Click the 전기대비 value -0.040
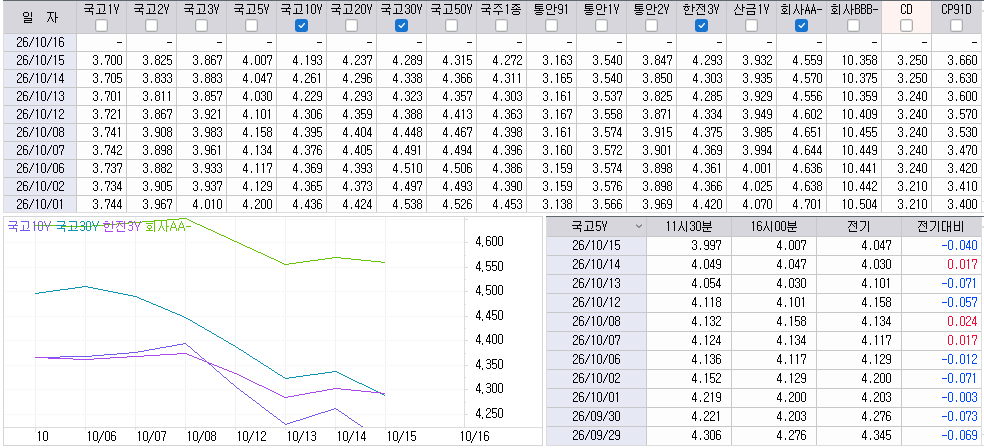This screenshot has width=984, height=448. click(x=958, y=245)
